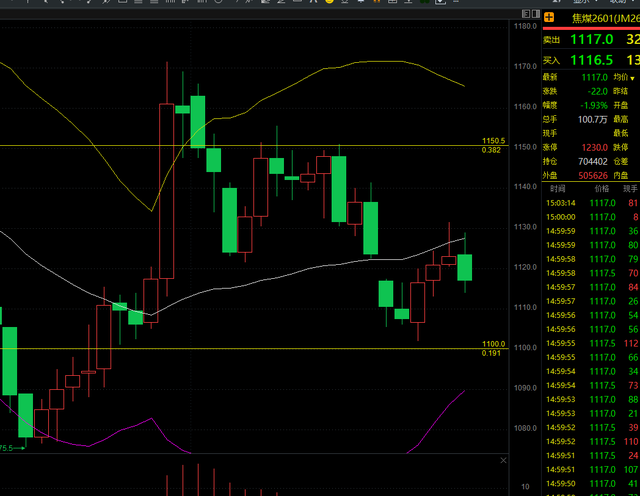Switch to the single-pane layout icon
Image resolution: width=640 pixels, height=496 pixels.
(526, 14)
